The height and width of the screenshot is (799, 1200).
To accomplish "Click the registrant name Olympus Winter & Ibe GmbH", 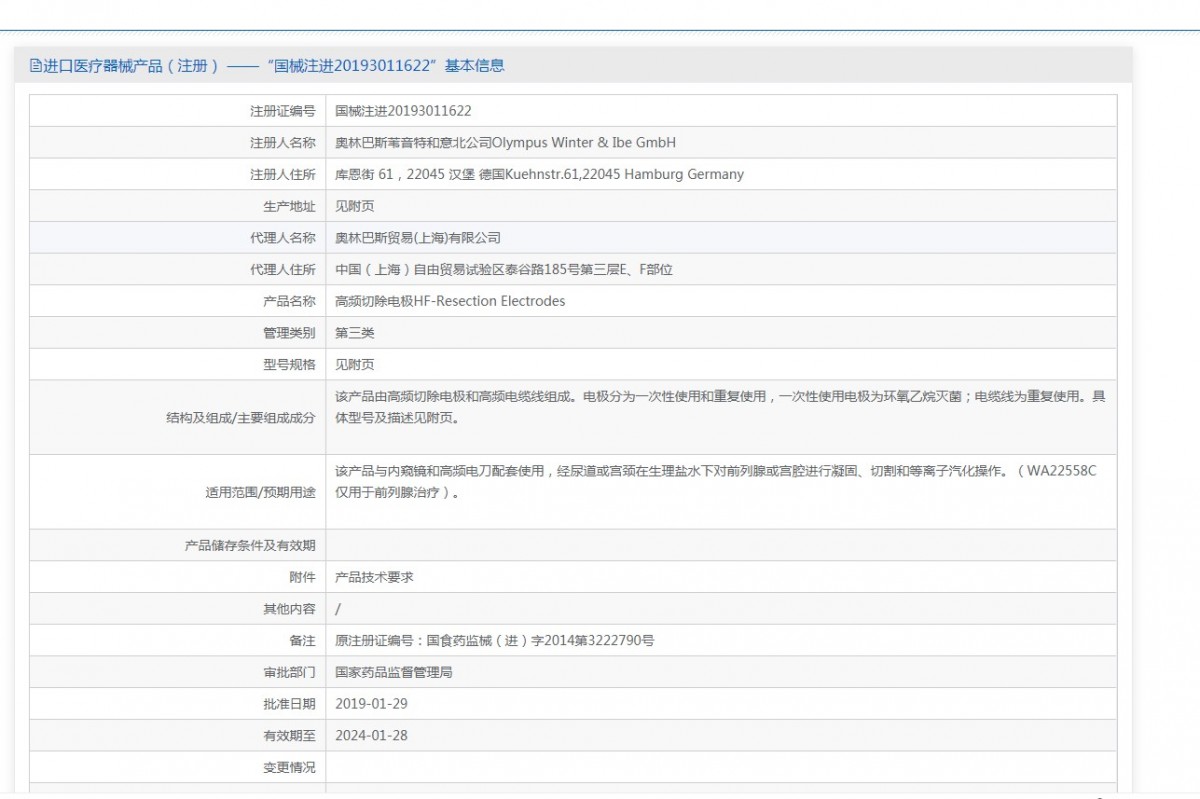I will click(584, 143).
